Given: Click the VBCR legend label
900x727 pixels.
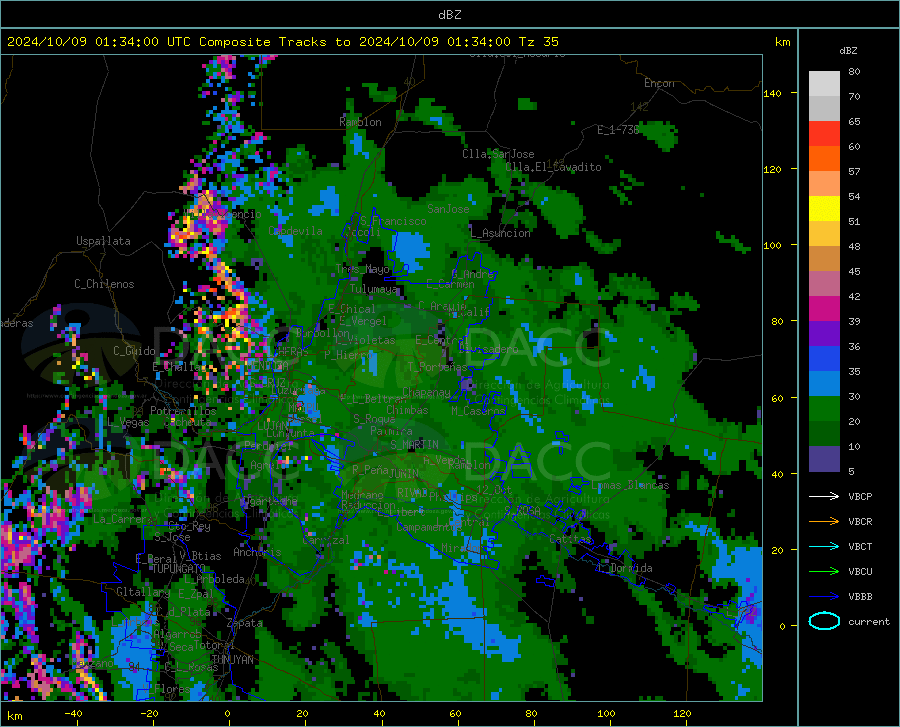Looking at the screenshot, I should (860, 522).
